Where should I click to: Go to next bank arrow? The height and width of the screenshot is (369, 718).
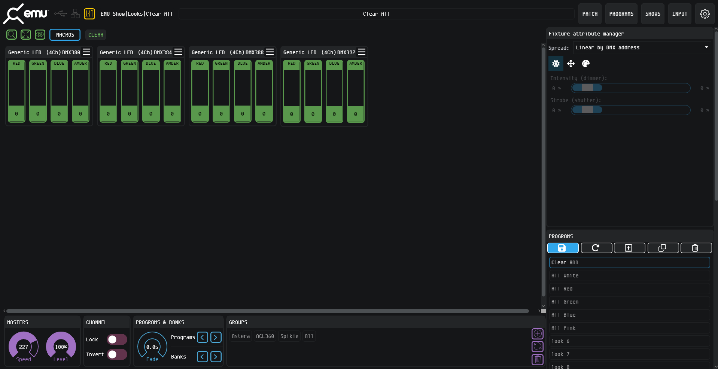pos(216,356)
